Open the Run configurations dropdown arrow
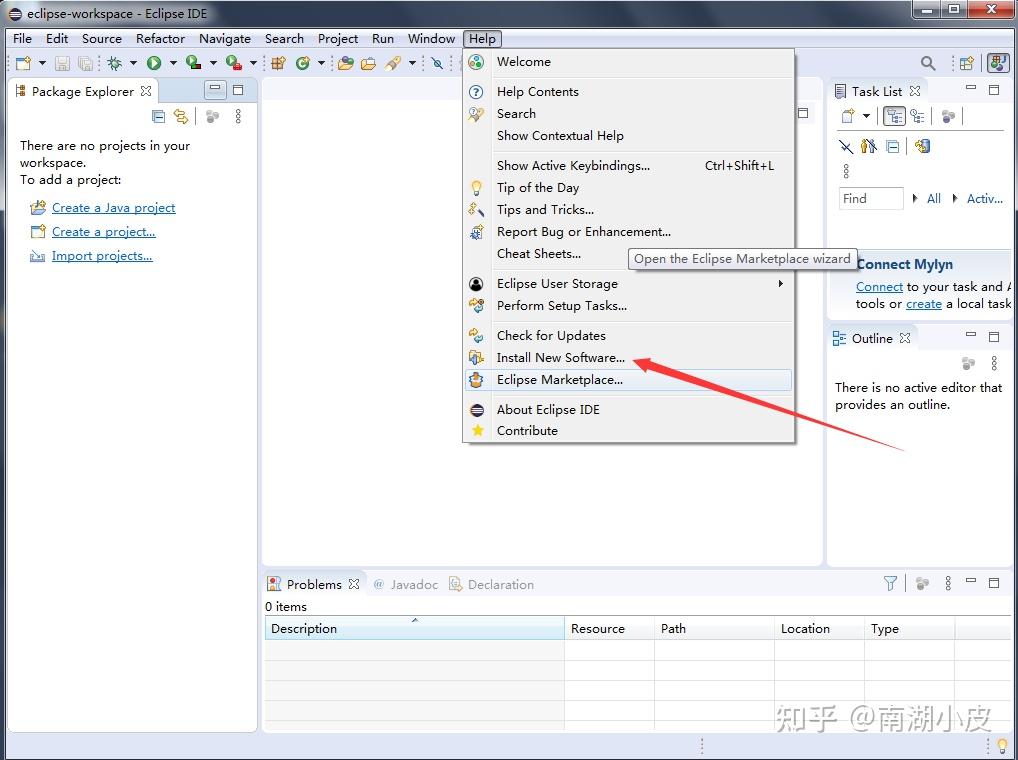 (x=173, y=63)
